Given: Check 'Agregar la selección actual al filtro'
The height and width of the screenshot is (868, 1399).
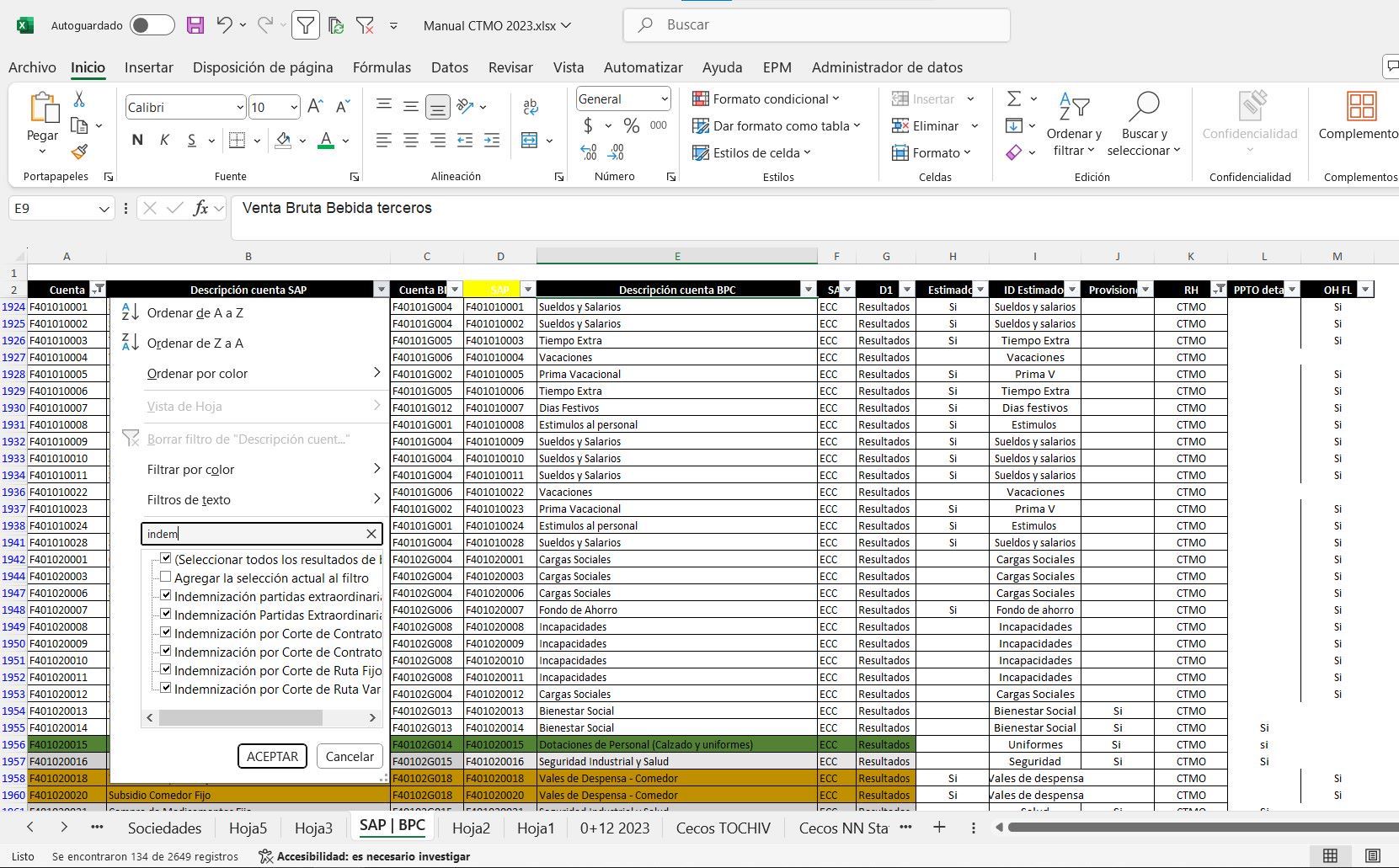Looking at the screenshot, I should point(166,578).
